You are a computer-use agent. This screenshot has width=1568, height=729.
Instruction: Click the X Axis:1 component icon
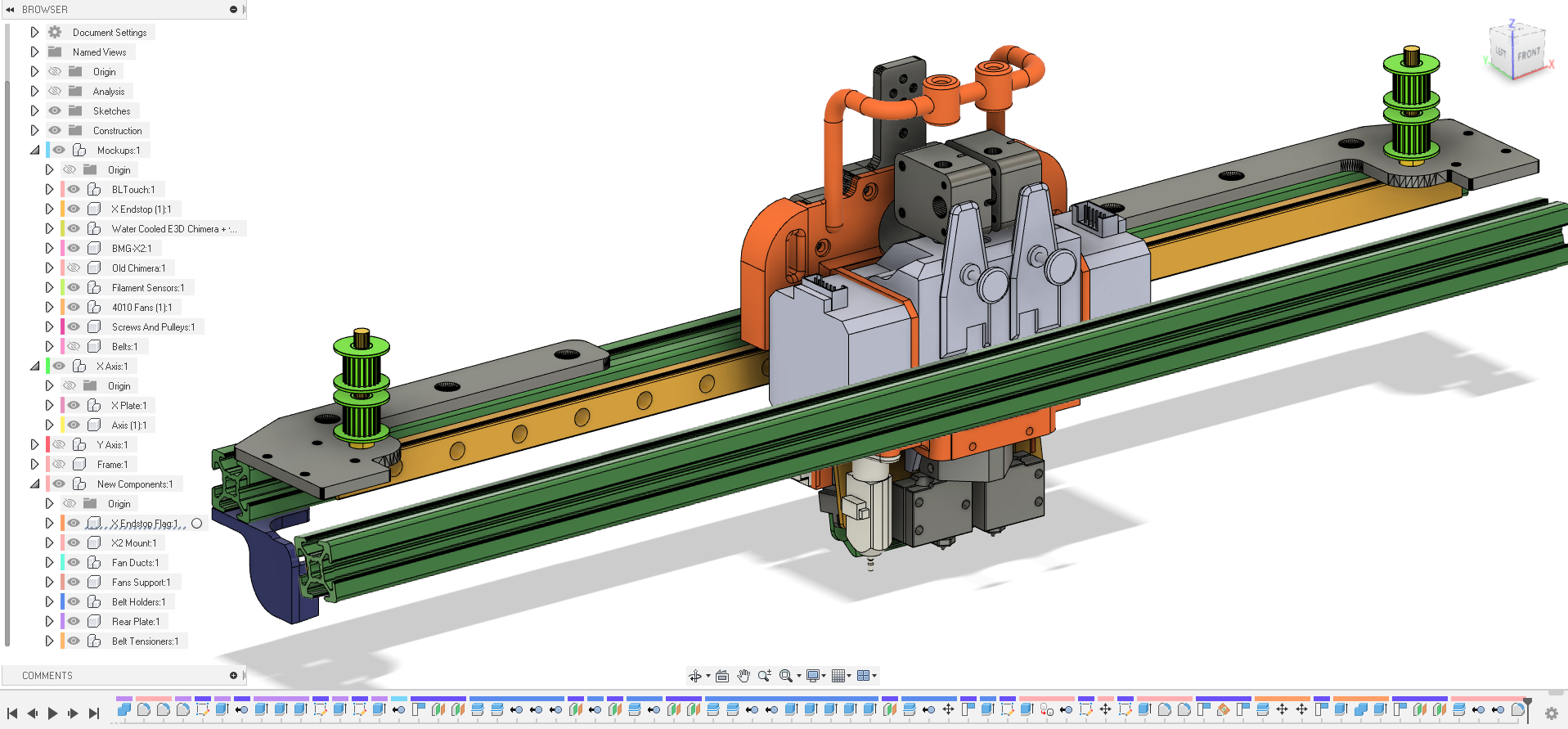click(x=79, y=367)
